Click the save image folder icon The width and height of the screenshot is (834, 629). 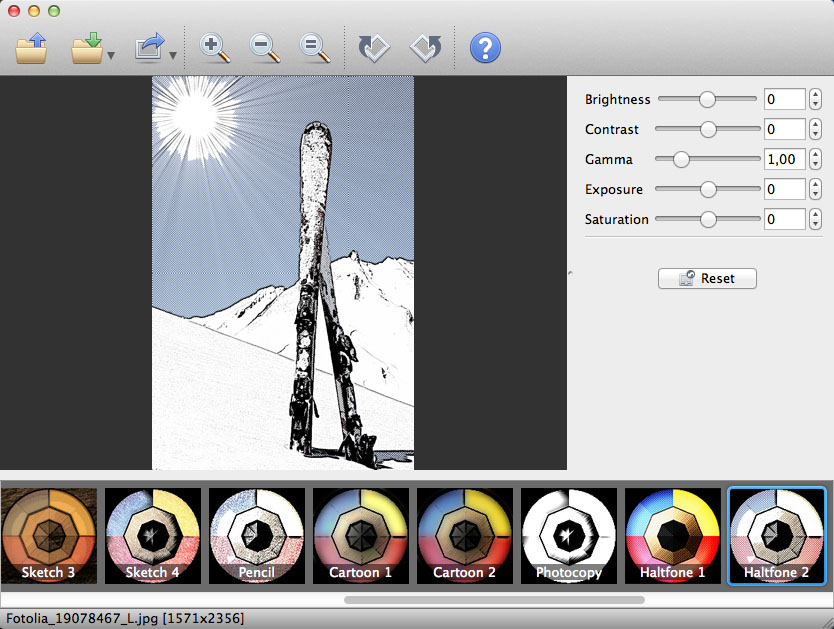tap(87, 48)
